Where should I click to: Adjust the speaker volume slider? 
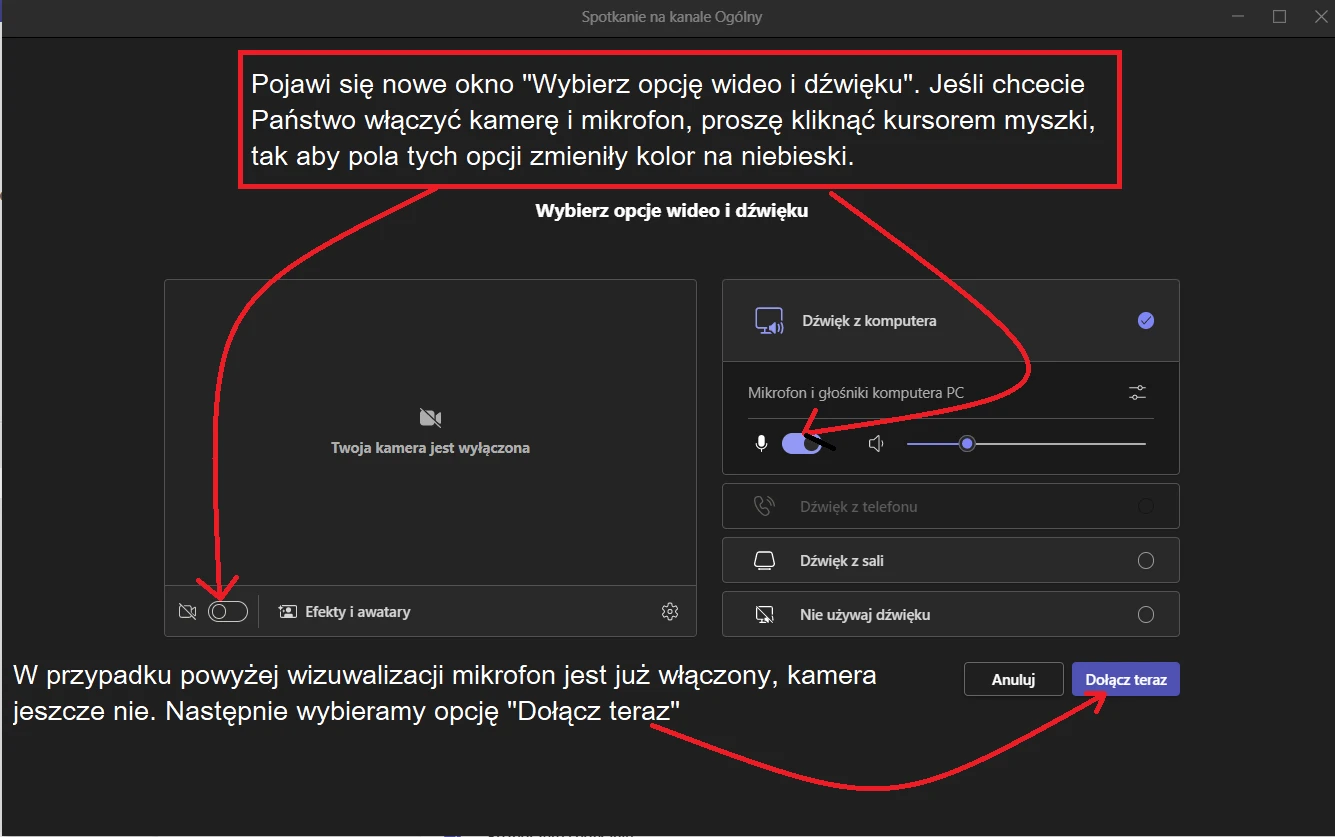coord(1026,443)
